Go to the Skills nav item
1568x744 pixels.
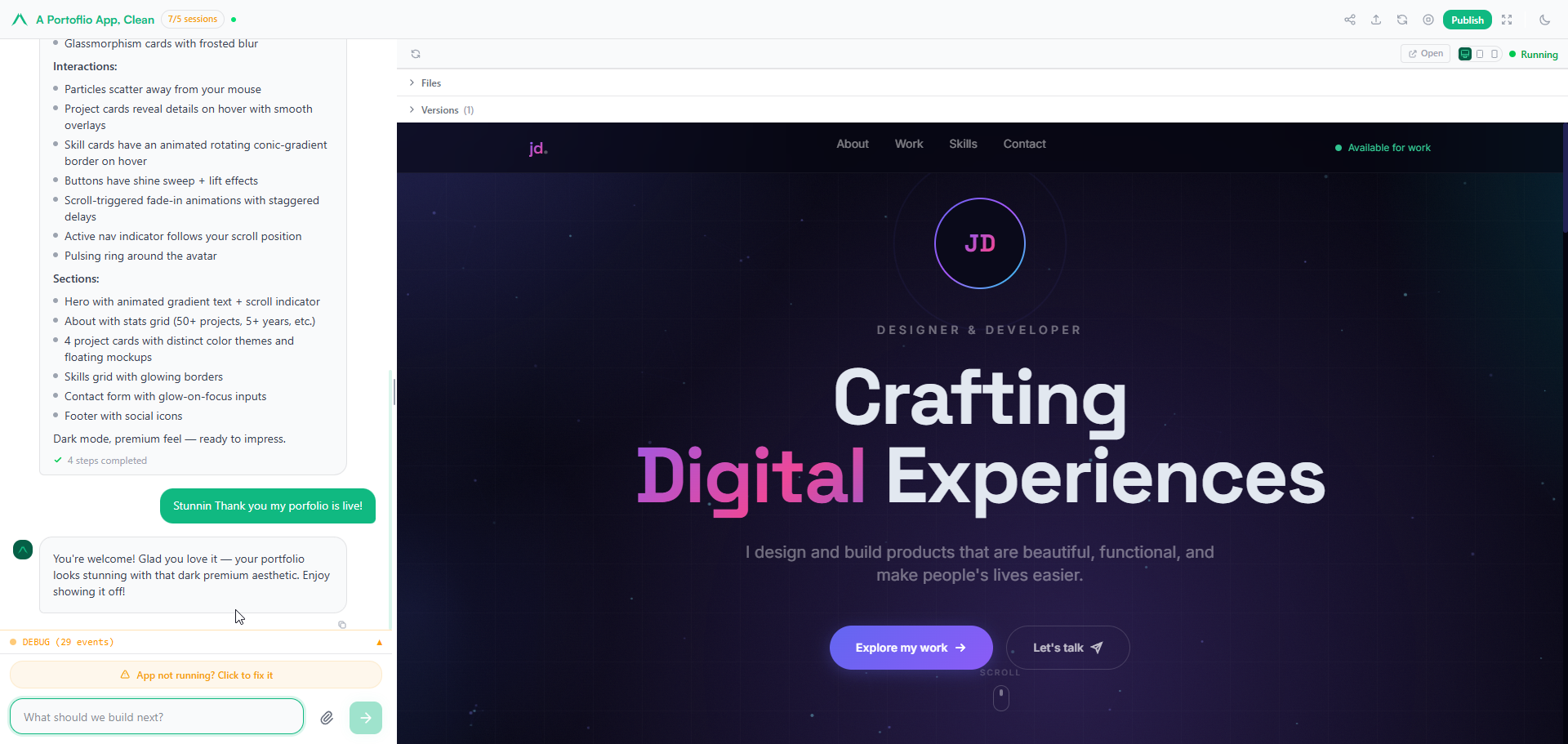[963, 144]
